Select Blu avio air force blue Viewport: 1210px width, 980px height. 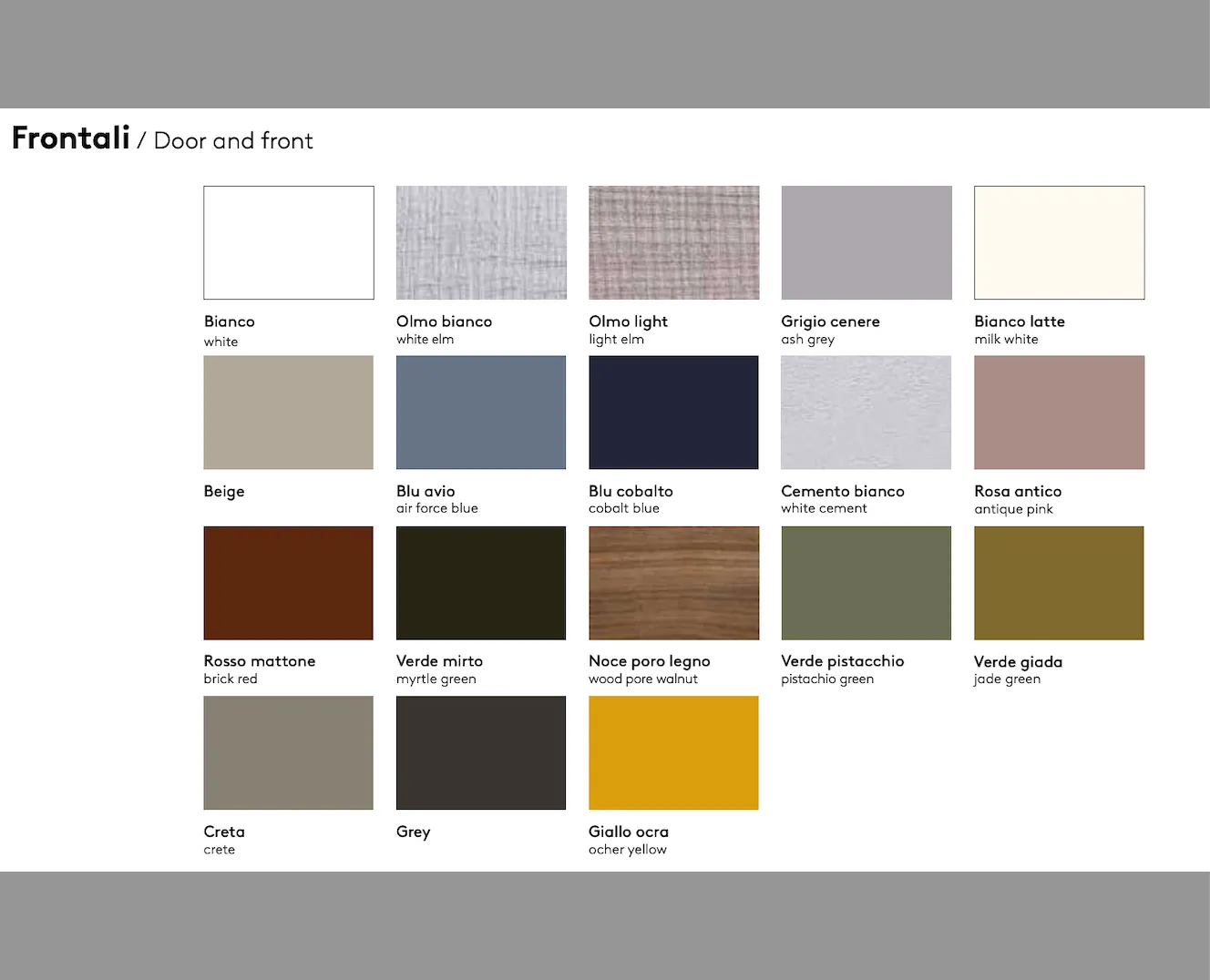tap(481, 413)
